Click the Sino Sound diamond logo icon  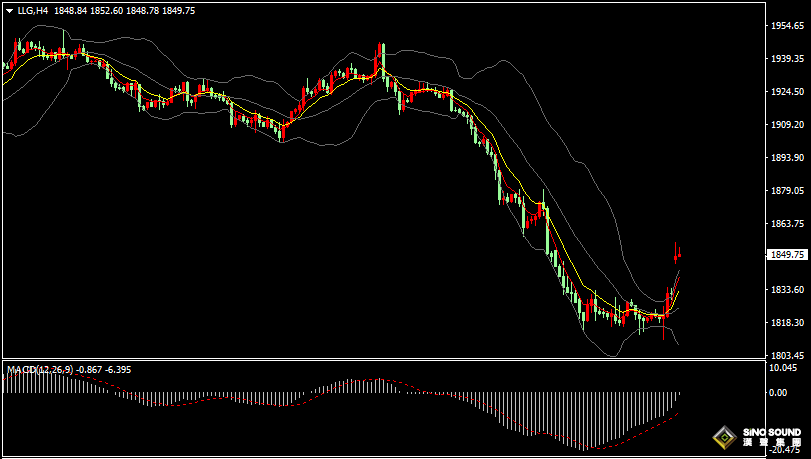pos(720,437)
